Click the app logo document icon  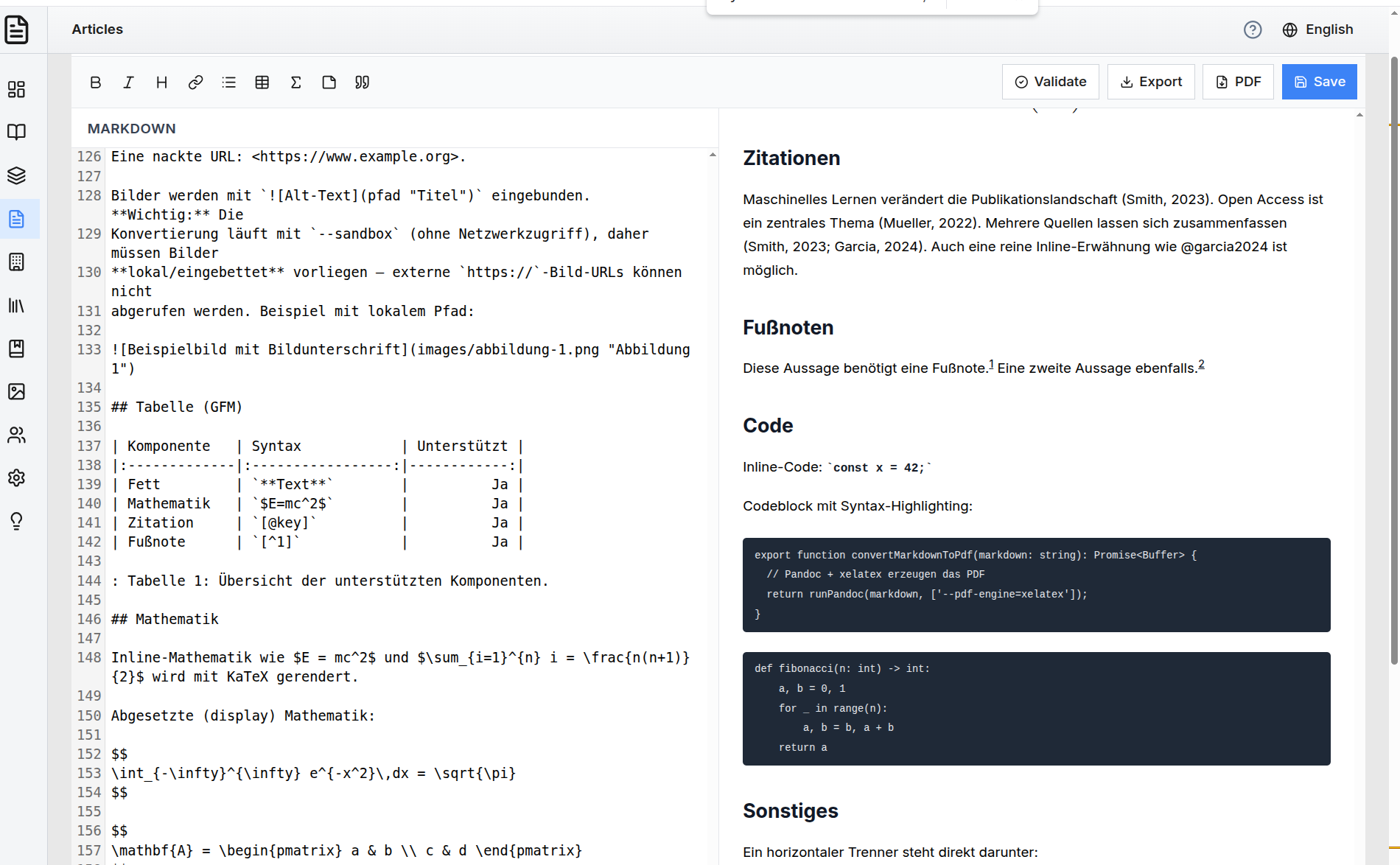click(16, 29)
